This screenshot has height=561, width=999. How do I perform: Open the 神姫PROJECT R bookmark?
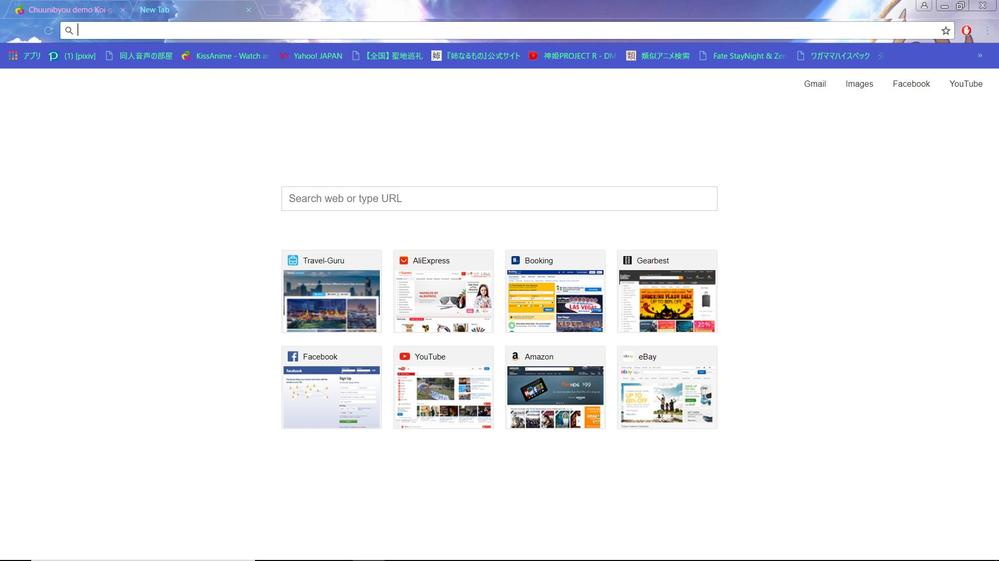pos(572,56)
